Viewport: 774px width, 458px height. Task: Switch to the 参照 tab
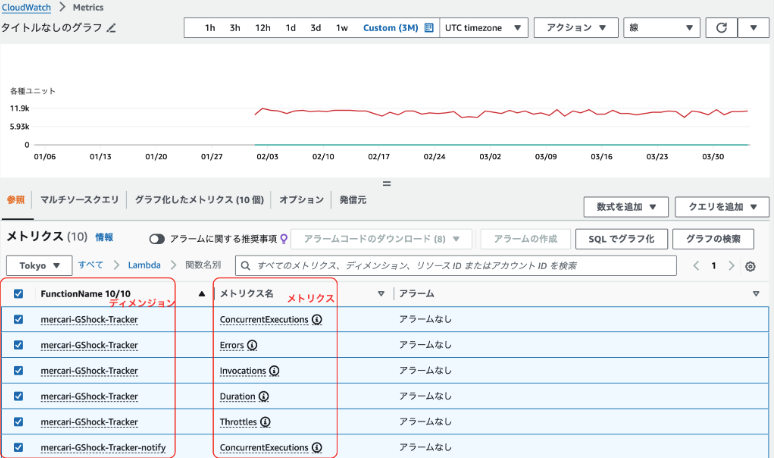point(16,200)
